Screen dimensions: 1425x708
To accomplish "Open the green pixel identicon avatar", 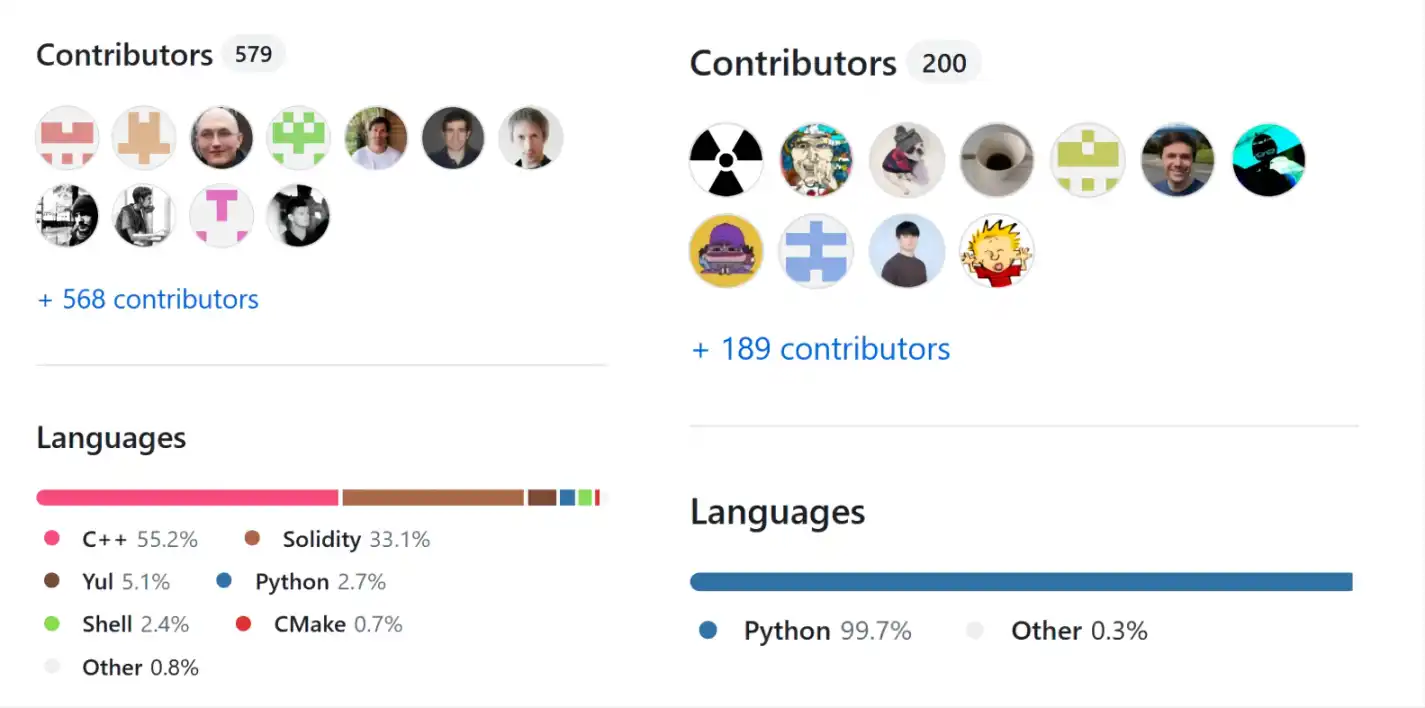I will pos(298,138).
